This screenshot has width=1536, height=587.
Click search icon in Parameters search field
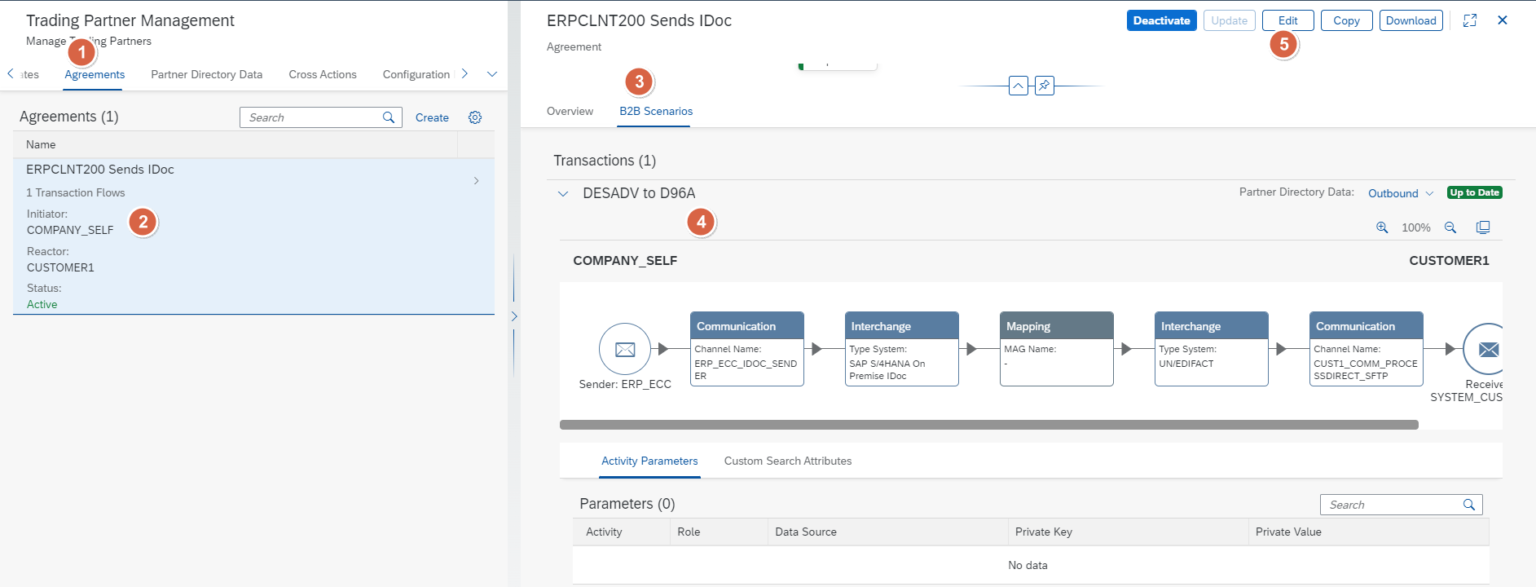coord(1469,505)
